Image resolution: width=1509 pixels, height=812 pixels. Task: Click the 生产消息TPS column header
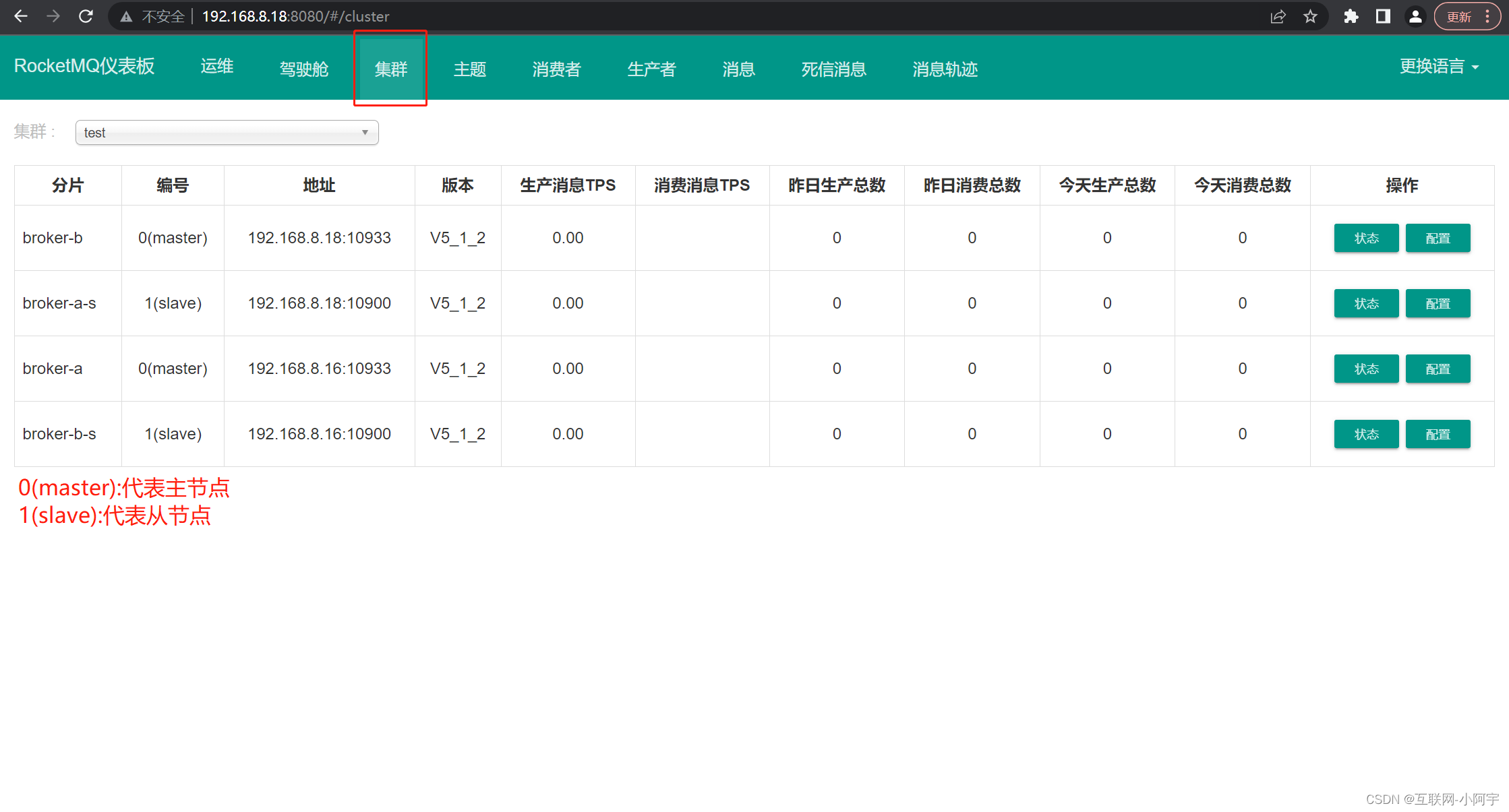(x=568, y=185)
